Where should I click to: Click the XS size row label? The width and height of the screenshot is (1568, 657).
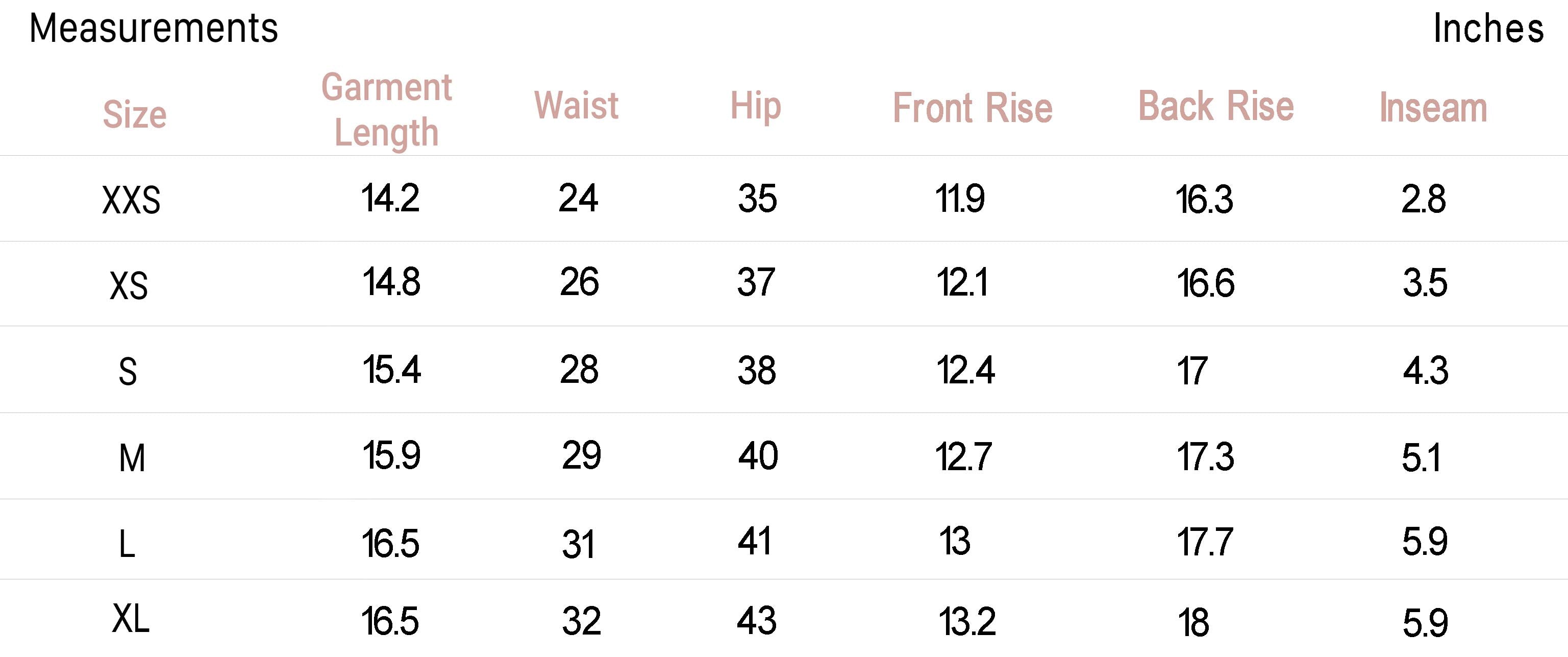point(129,285)
